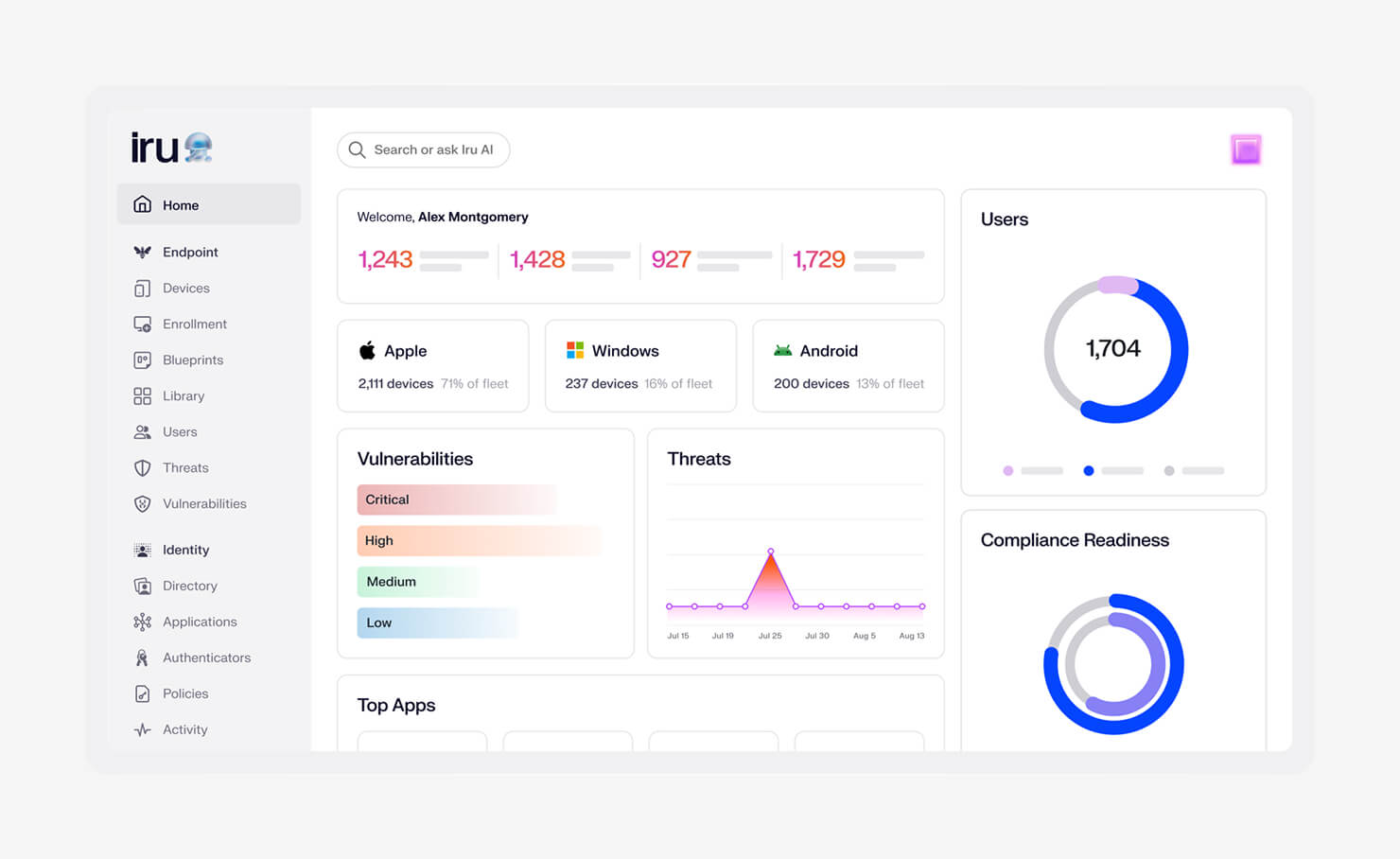
Task: Select the Low vulnerabilities bar
Action: 438,622
